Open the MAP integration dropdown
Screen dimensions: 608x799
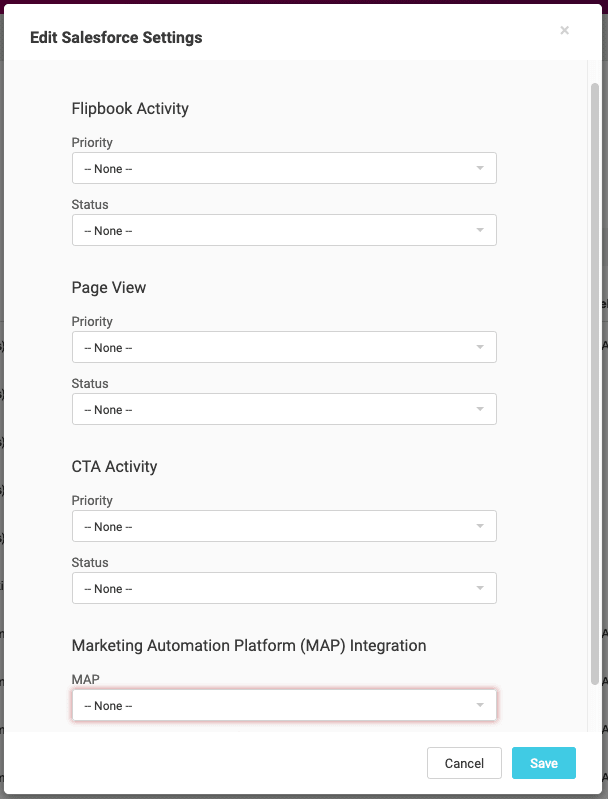pos(284,705)
